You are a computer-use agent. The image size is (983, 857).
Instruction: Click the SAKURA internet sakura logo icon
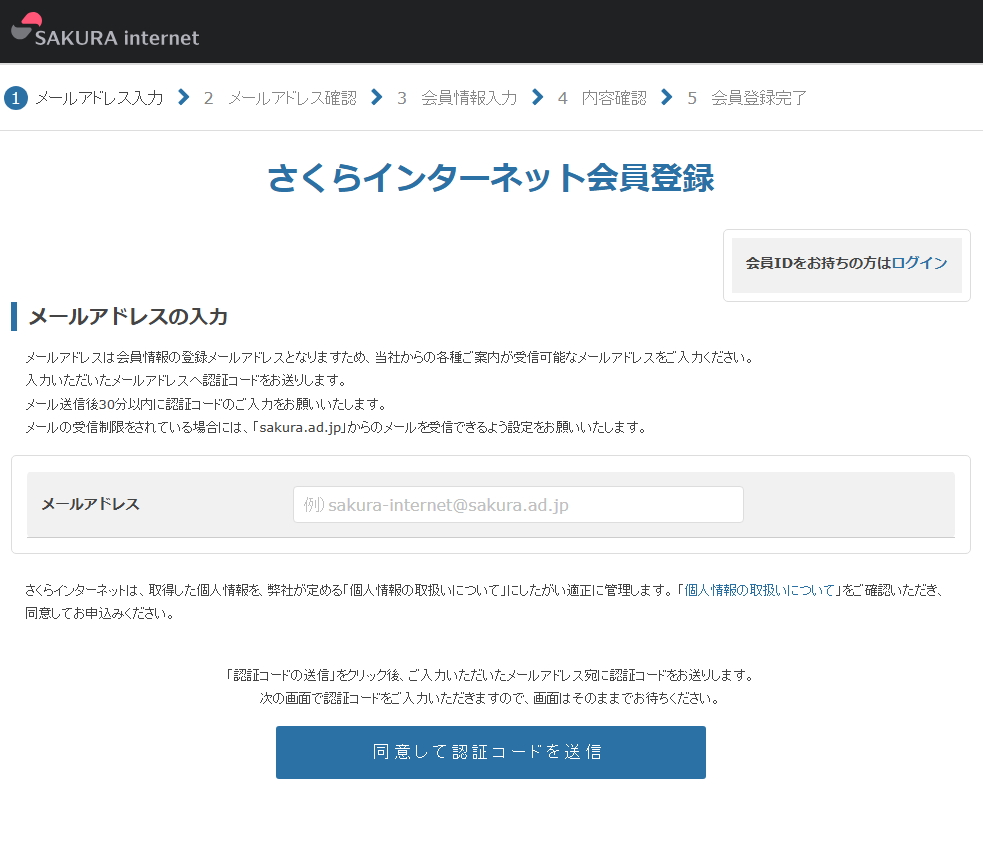[26, 26]
